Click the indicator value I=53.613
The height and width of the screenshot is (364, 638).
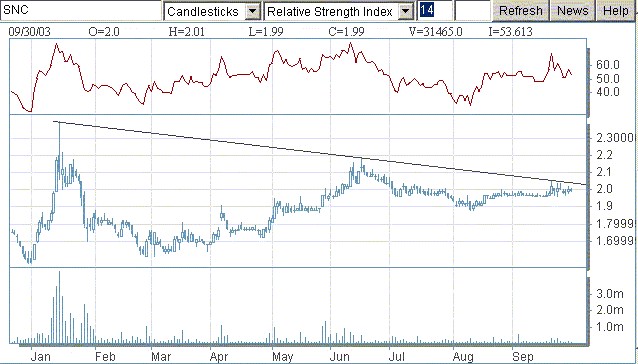click(511, 32)
